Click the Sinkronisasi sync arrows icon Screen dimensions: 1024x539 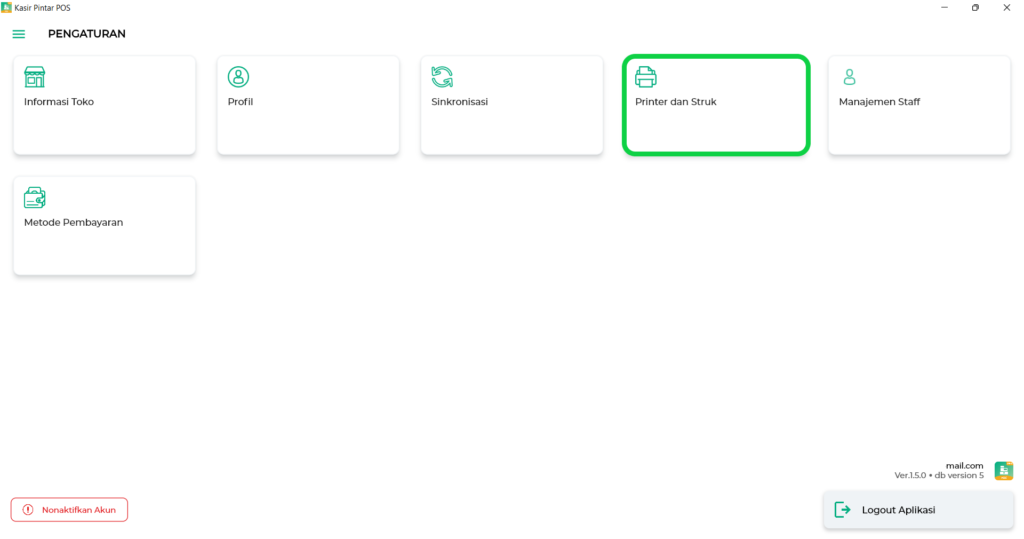pyautogui.click(x=442, y=77)
